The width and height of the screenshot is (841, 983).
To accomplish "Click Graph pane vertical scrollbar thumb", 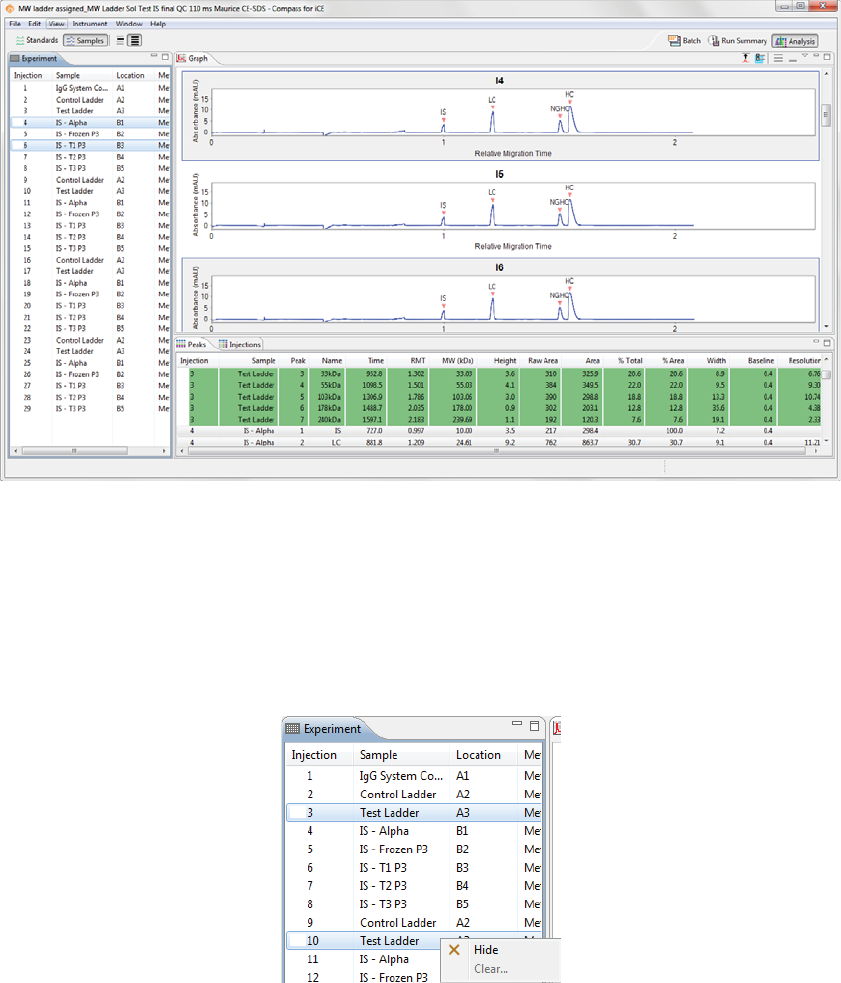I will (x=827, y=114).
